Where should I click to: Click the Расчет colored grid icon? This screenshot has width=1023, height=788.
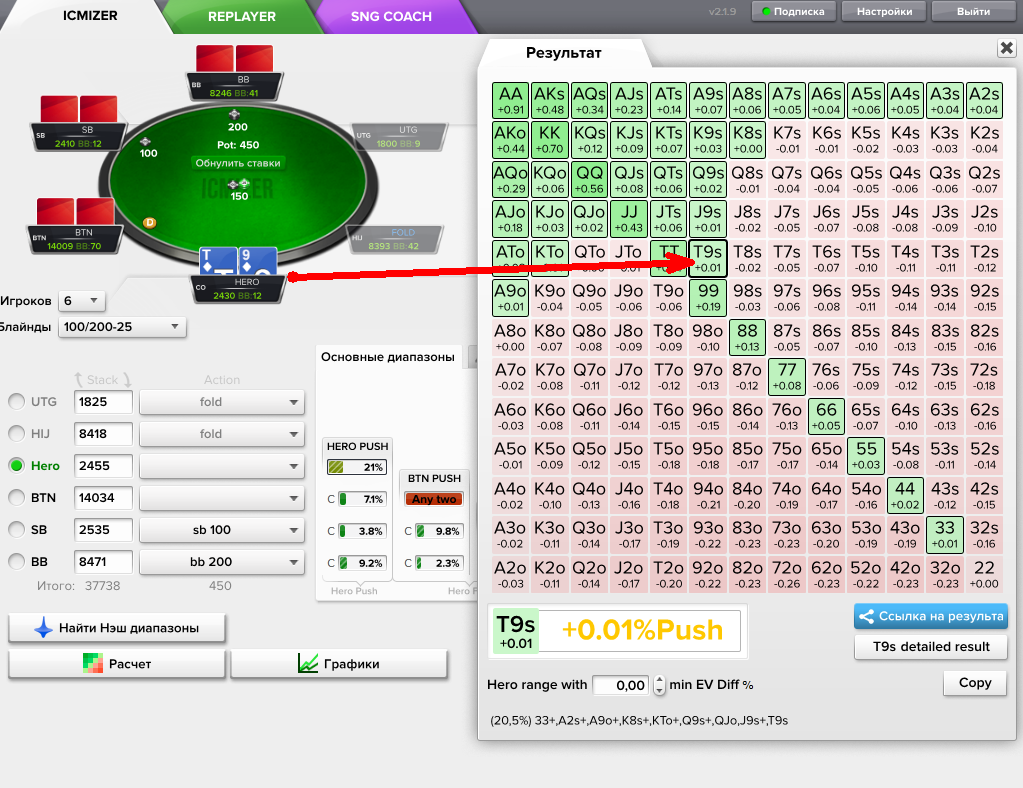tap(93, 663)
